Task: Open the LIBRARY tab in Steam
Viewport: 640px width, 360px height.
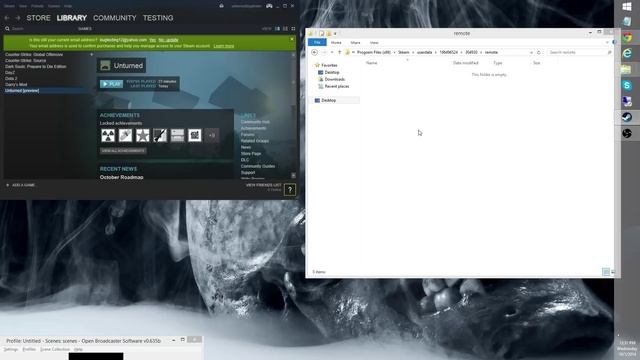Action: pos(72,18)
